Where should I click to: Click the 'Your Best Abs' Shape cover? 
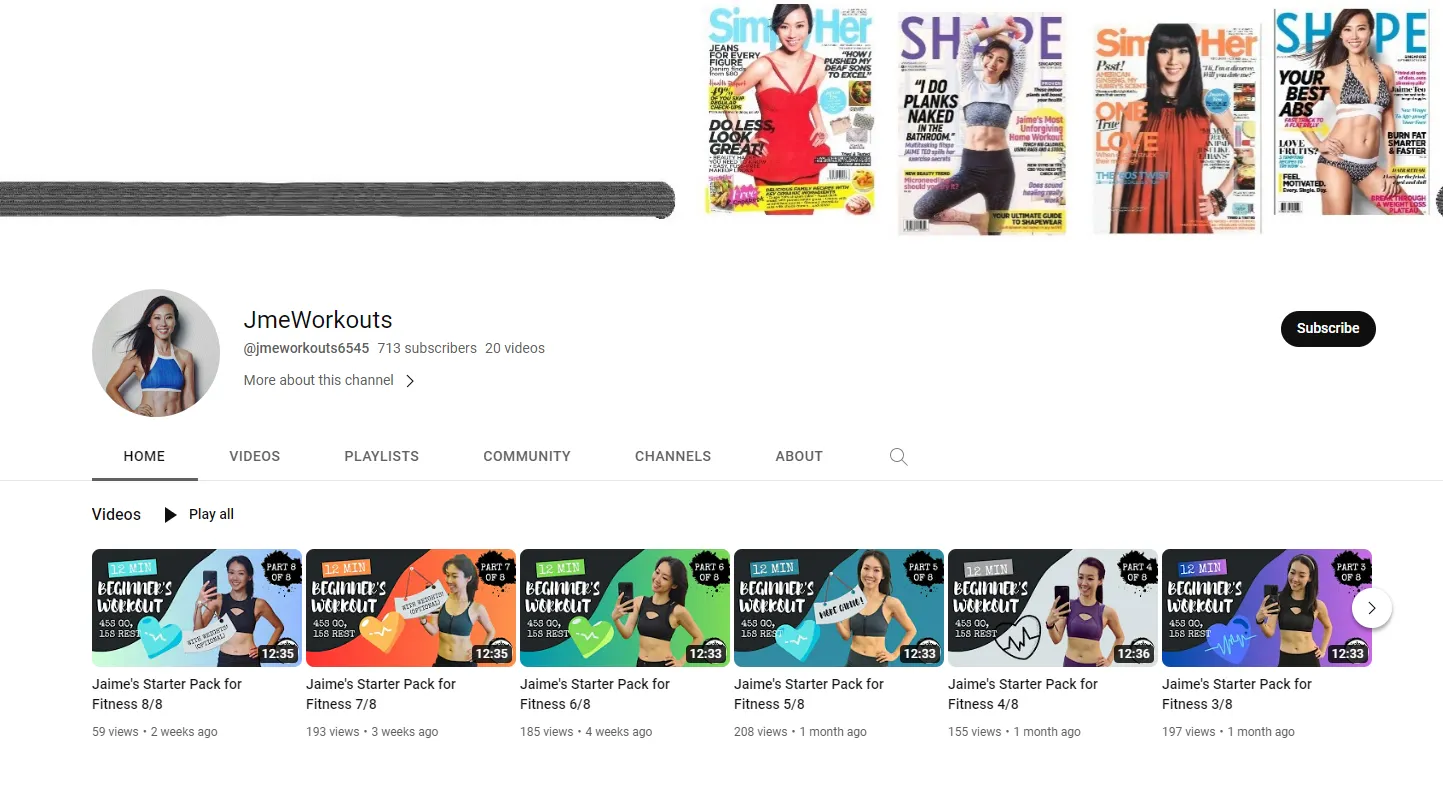click(x=1350, y=112)
